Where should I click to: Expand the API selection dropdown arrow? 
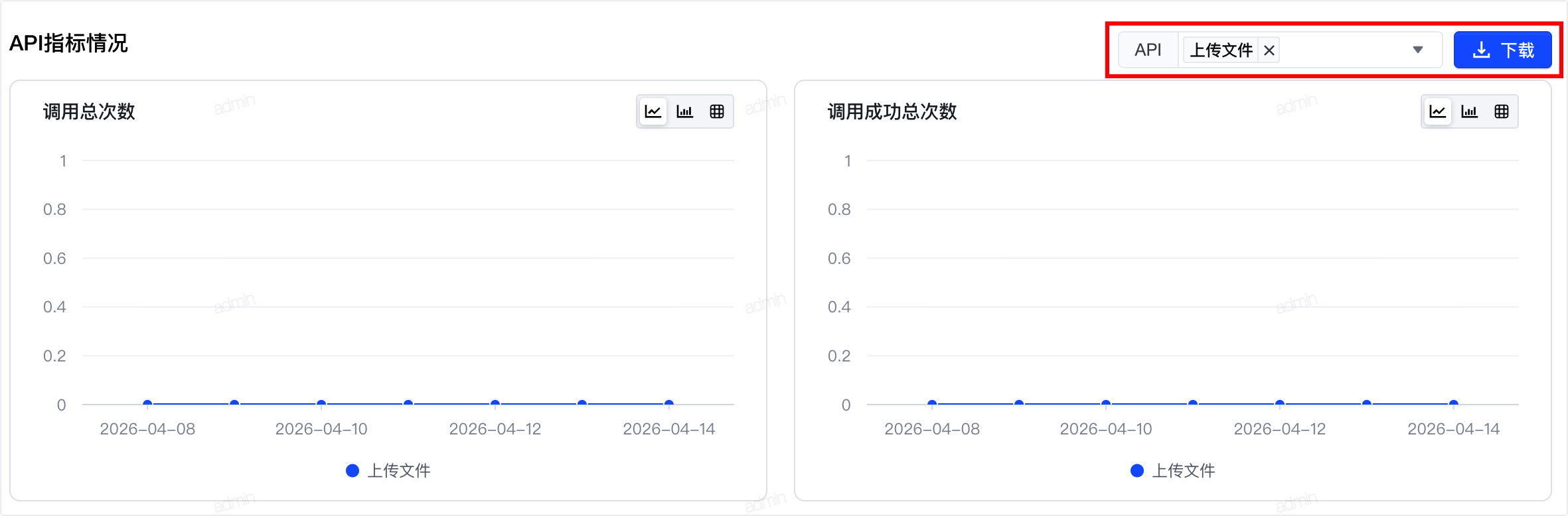[x=1418, y=50]
